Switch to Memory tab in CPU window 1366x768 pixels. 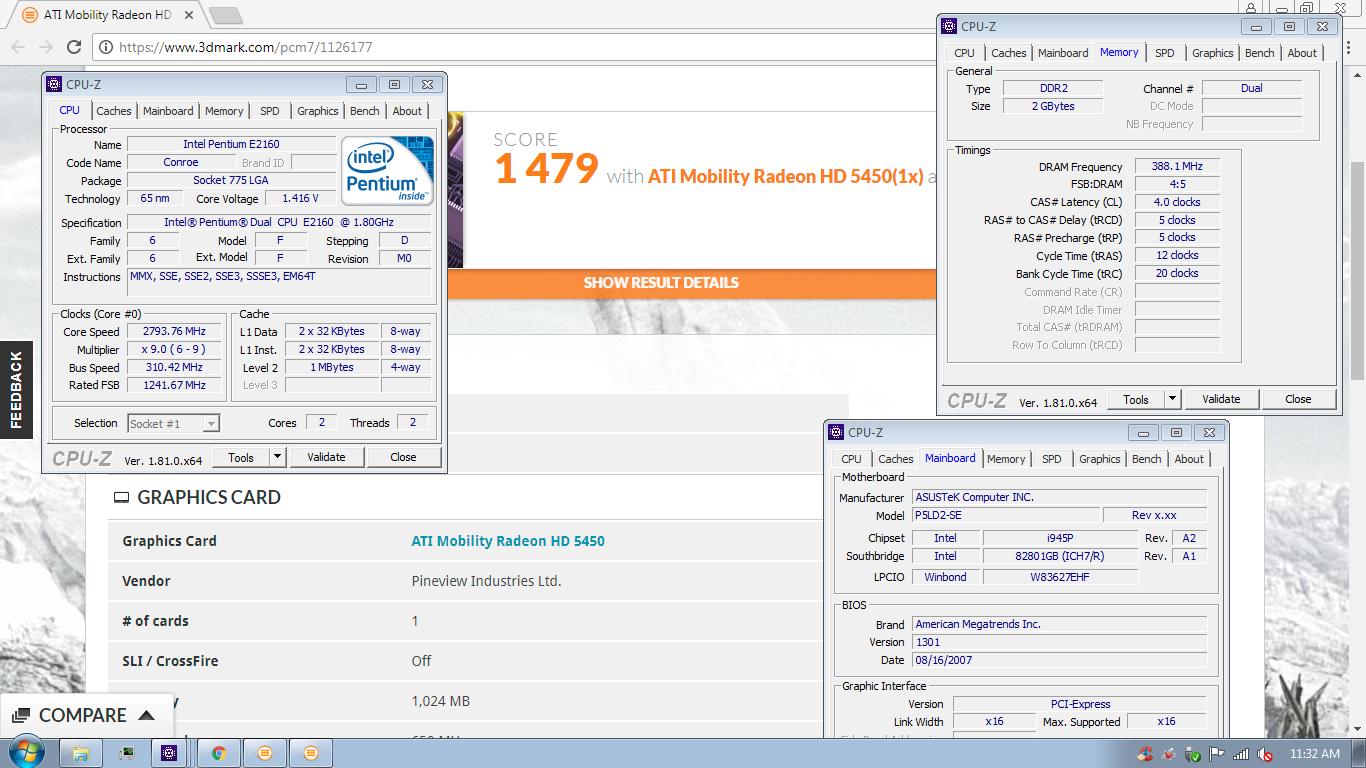tap(224, 111)
